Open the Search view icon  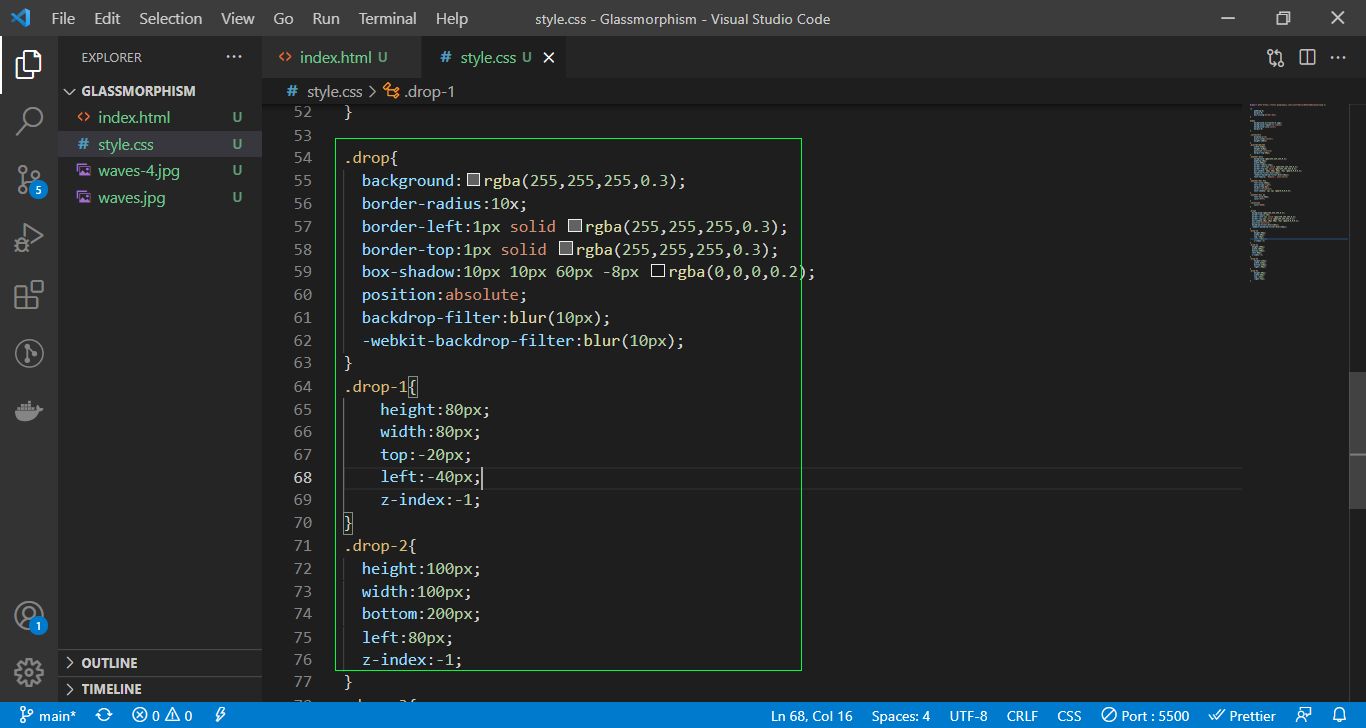click(x=29, y=122)
